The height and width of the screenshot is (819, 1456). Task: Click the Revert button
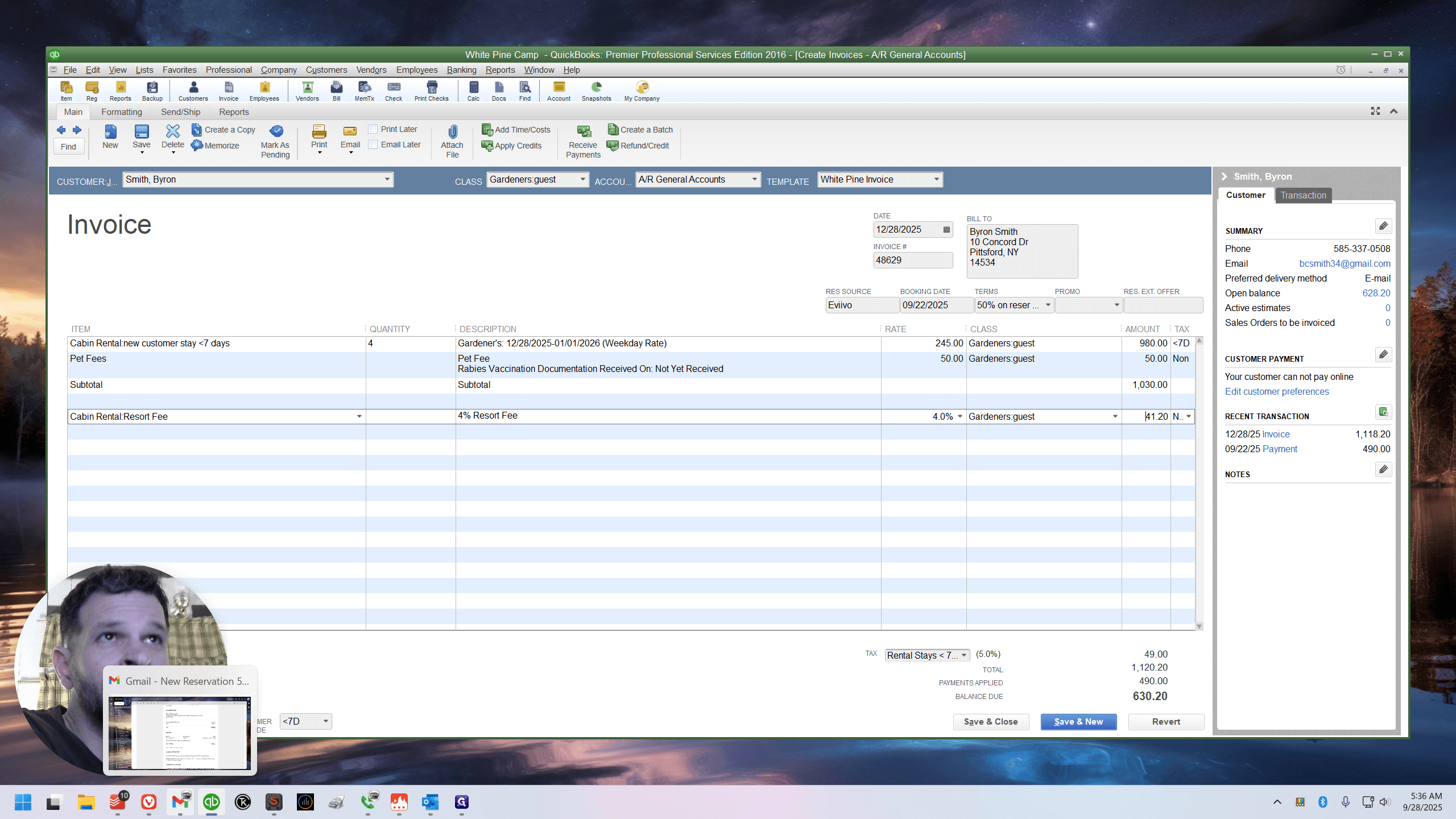(x=1166, y=722)
